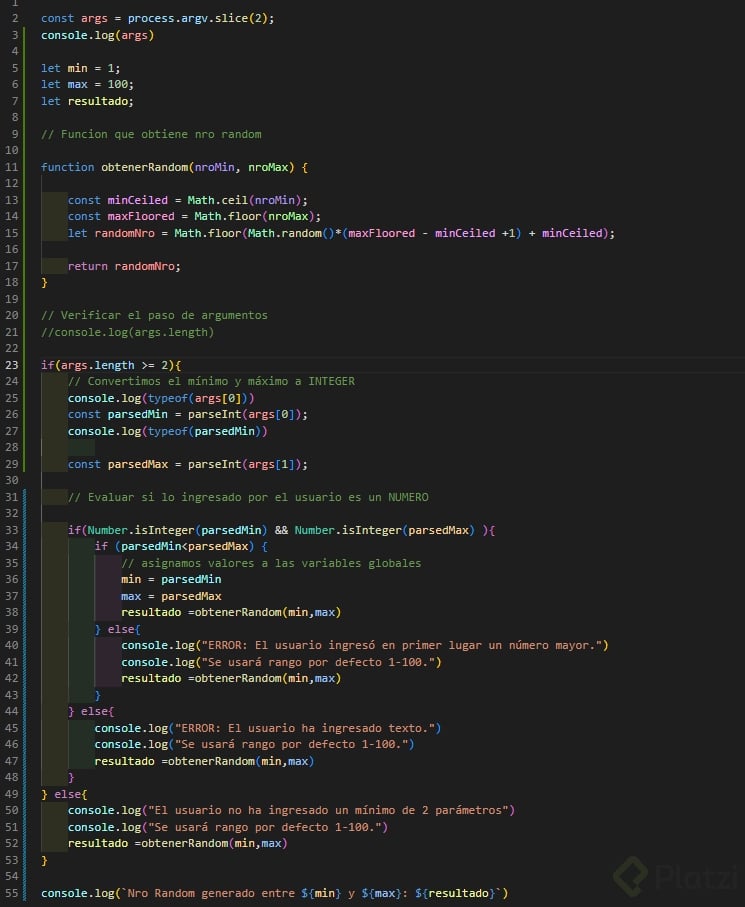The height and width of the screenshot is (907, 745).
Task: Click 'Number.isInteger(parsedMax)' on line 33
Action: (x=385, y=530)
